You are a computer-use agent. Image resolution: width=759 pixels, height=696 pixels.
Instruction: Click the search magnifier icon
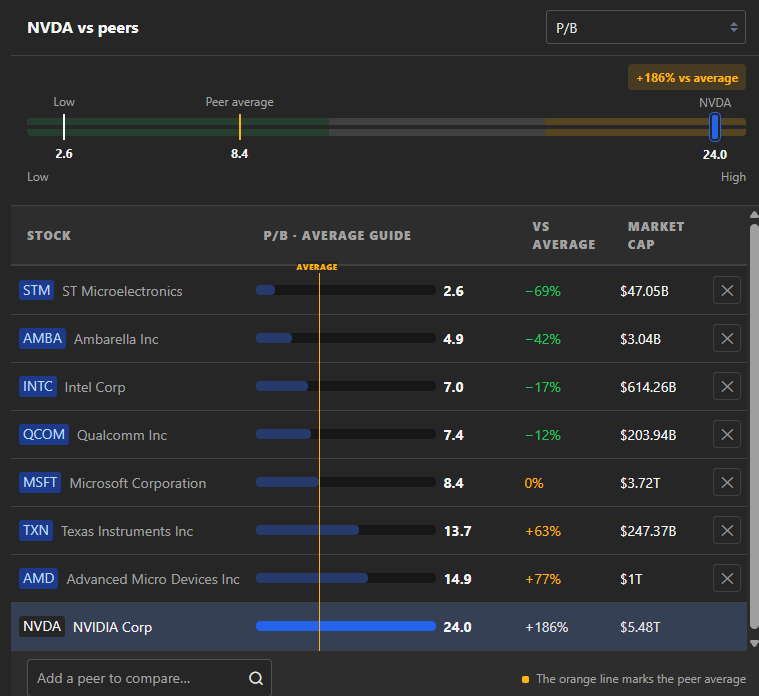click(256, 678)
